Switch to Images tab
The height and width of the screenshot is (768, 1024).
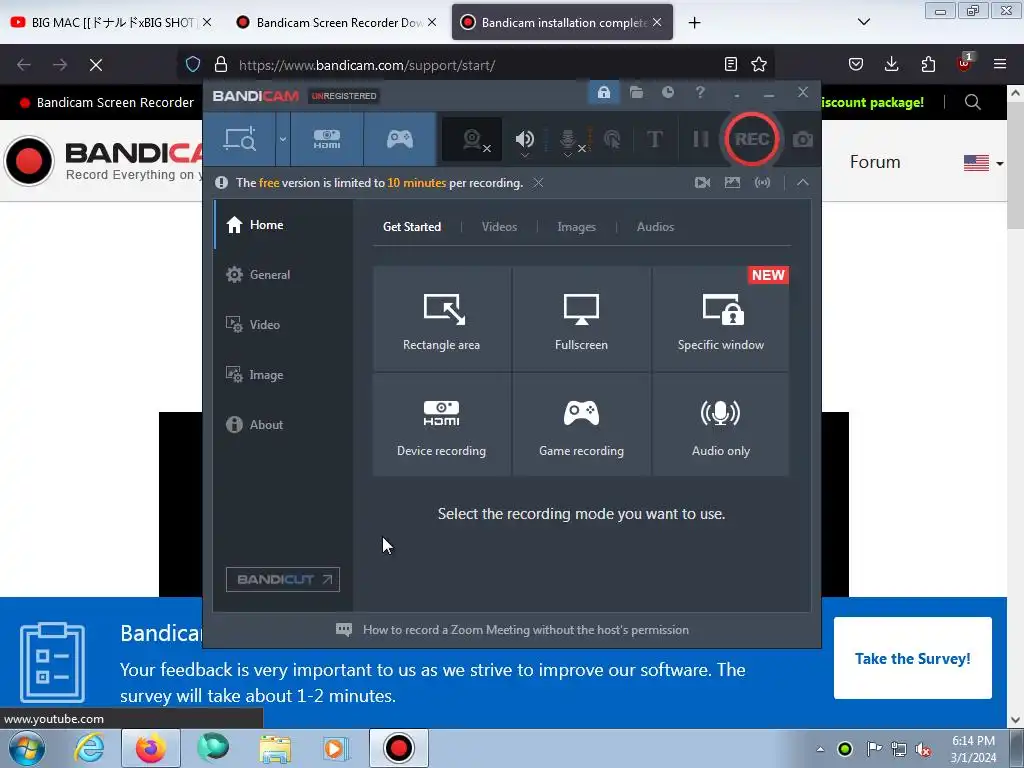[x=576, y=227]
